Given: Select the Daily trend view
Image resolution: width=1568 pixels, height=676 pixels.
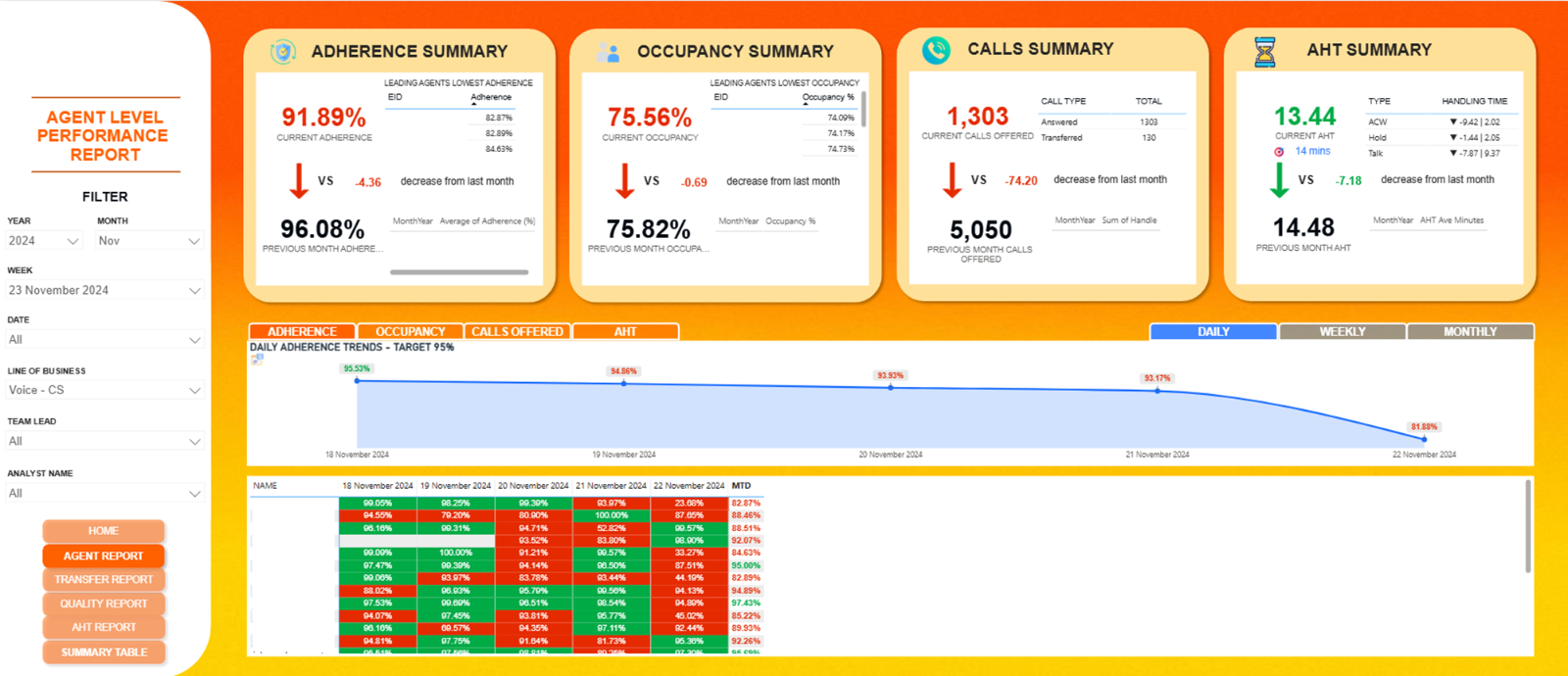Looking at the screenshot, I should tap(1213, 332).
